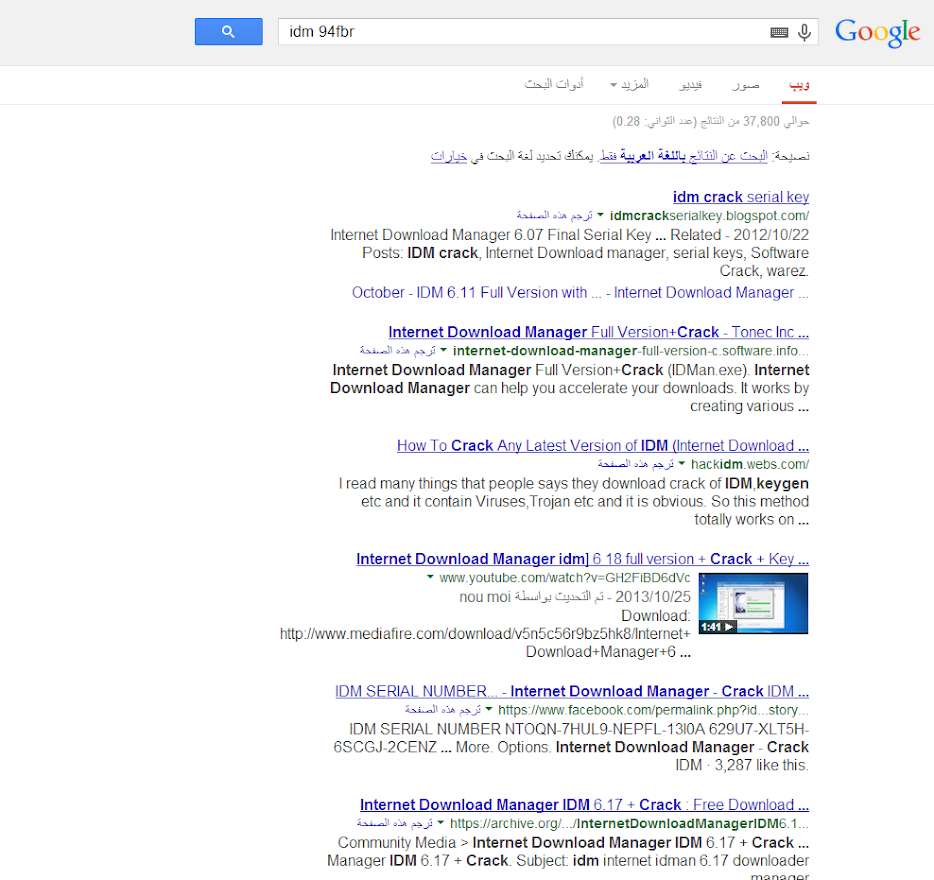Open the on-screen keyboard icon in search box

[x=779, y=32]
